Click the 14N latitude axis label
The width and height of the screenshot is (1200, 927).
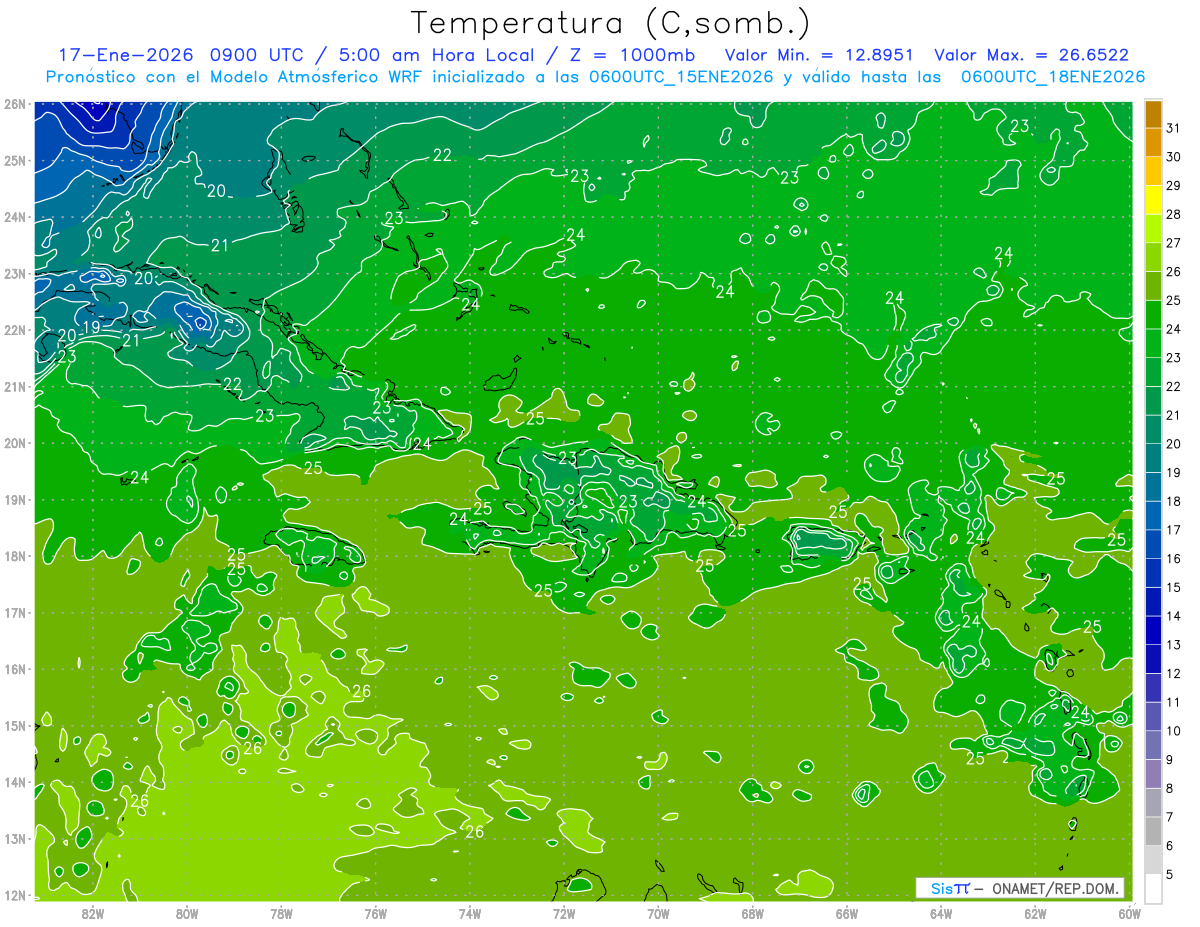(x=14, y=782)
